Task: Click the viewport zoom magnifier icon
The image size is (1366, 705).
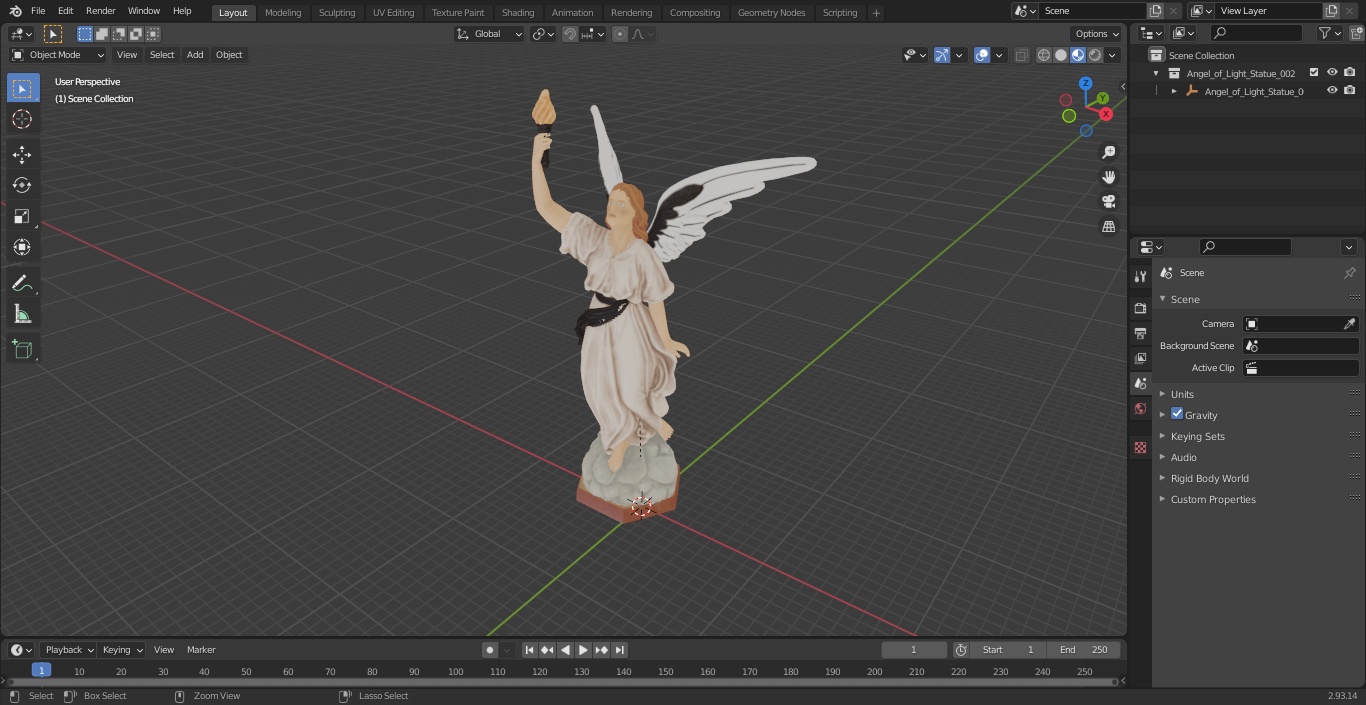Action: click(1108, 152)
